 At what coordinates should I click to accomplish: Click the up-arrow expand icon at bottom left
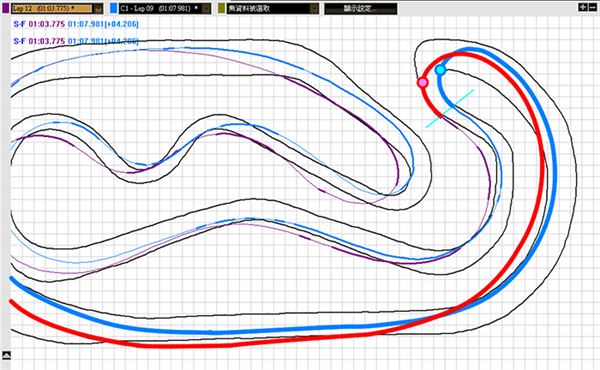pyautogui.click(x=6, y=355)
